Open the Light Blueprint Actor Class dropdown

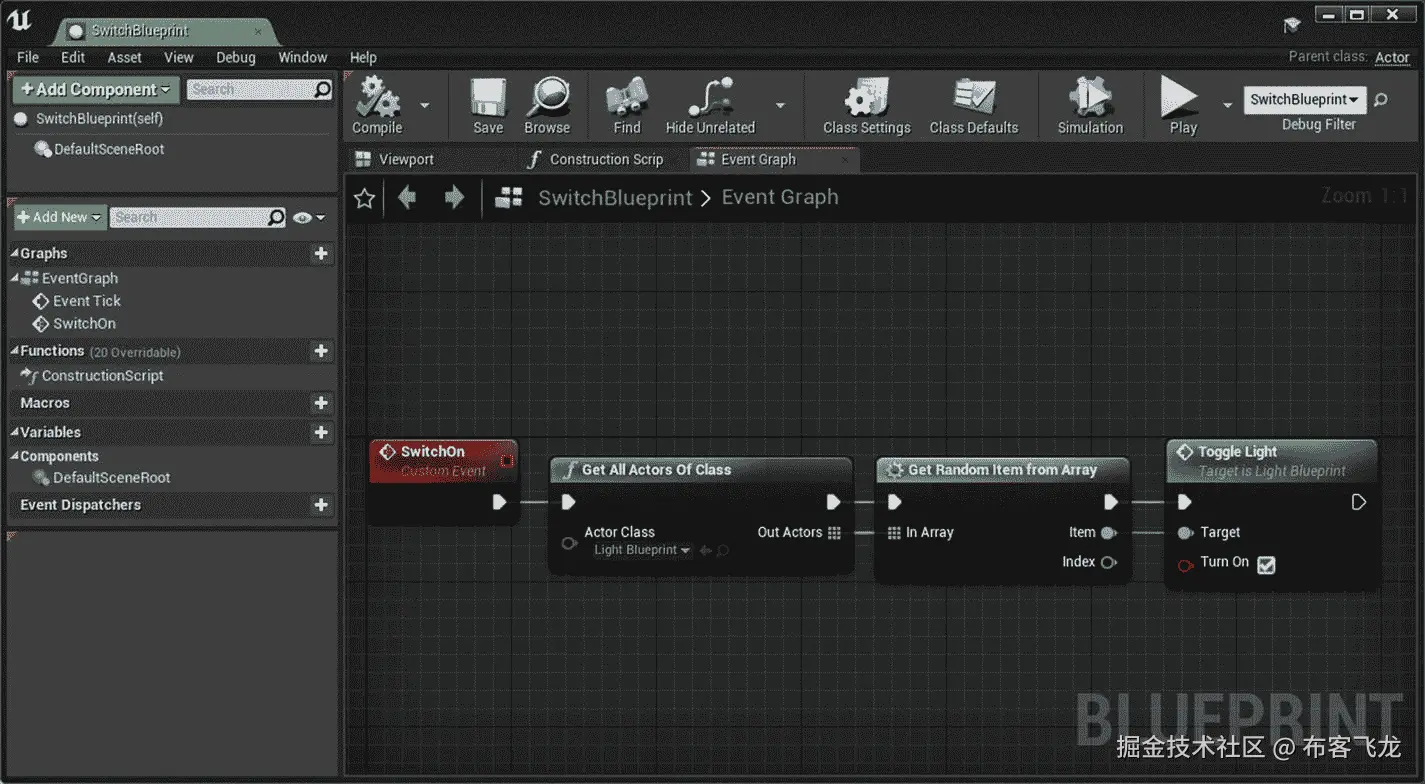(640, 550)
